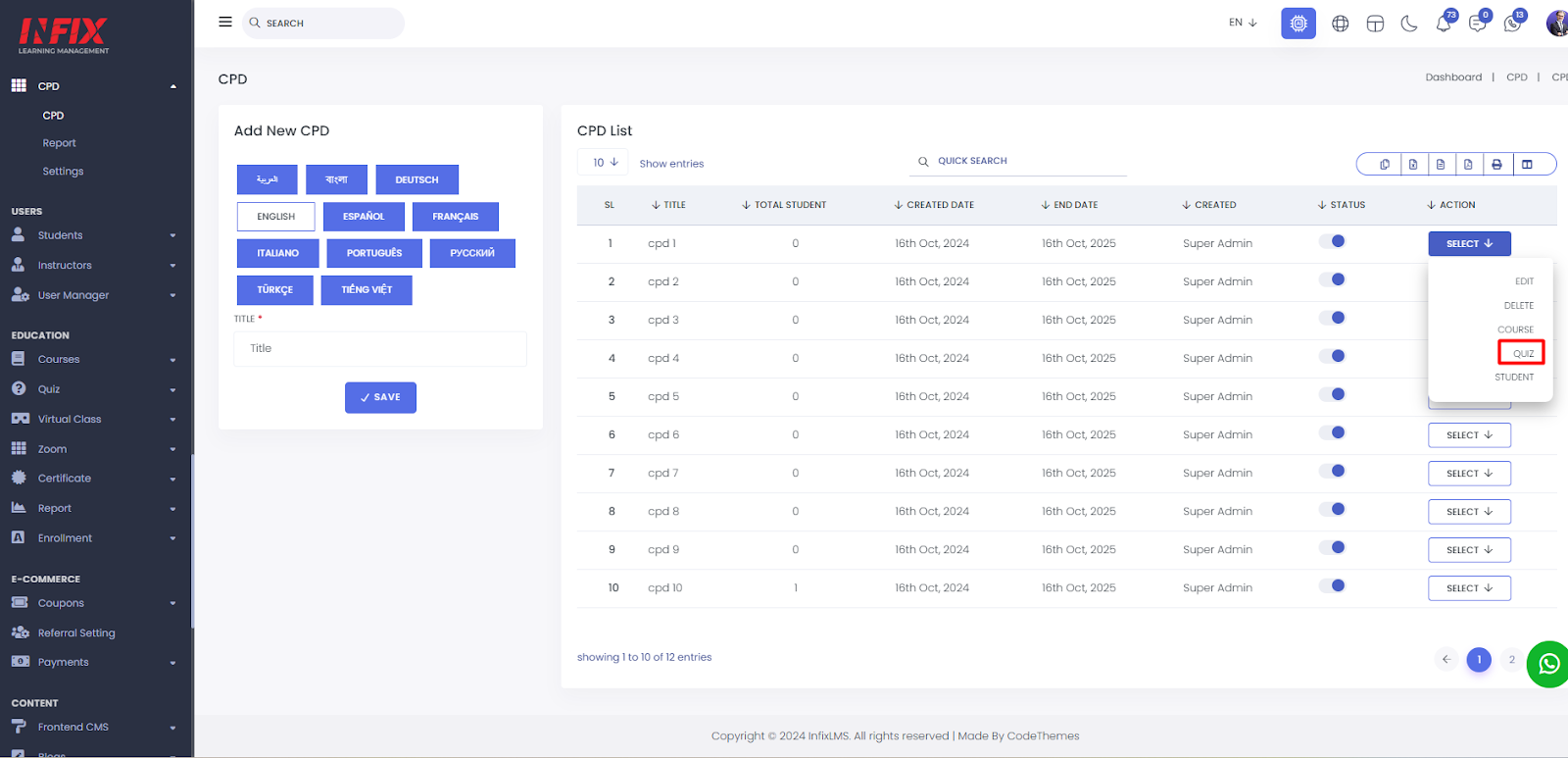This screenshot has width=1568, height=758.
Task: Click the Infix Learning Management logo
Action: pos(64,35)
